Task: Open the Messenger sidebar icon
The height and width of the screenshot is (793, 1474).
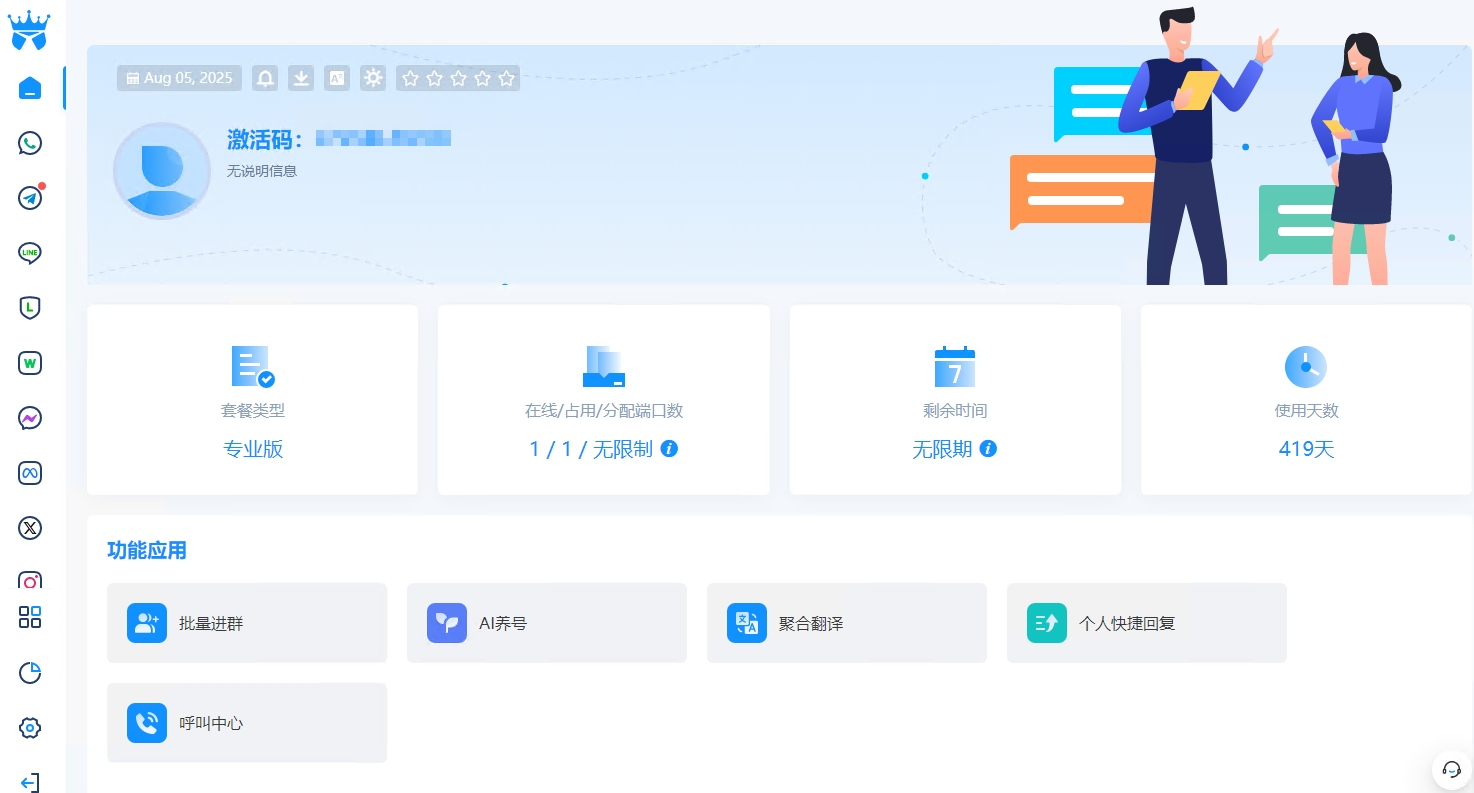Action: (30, 418)
